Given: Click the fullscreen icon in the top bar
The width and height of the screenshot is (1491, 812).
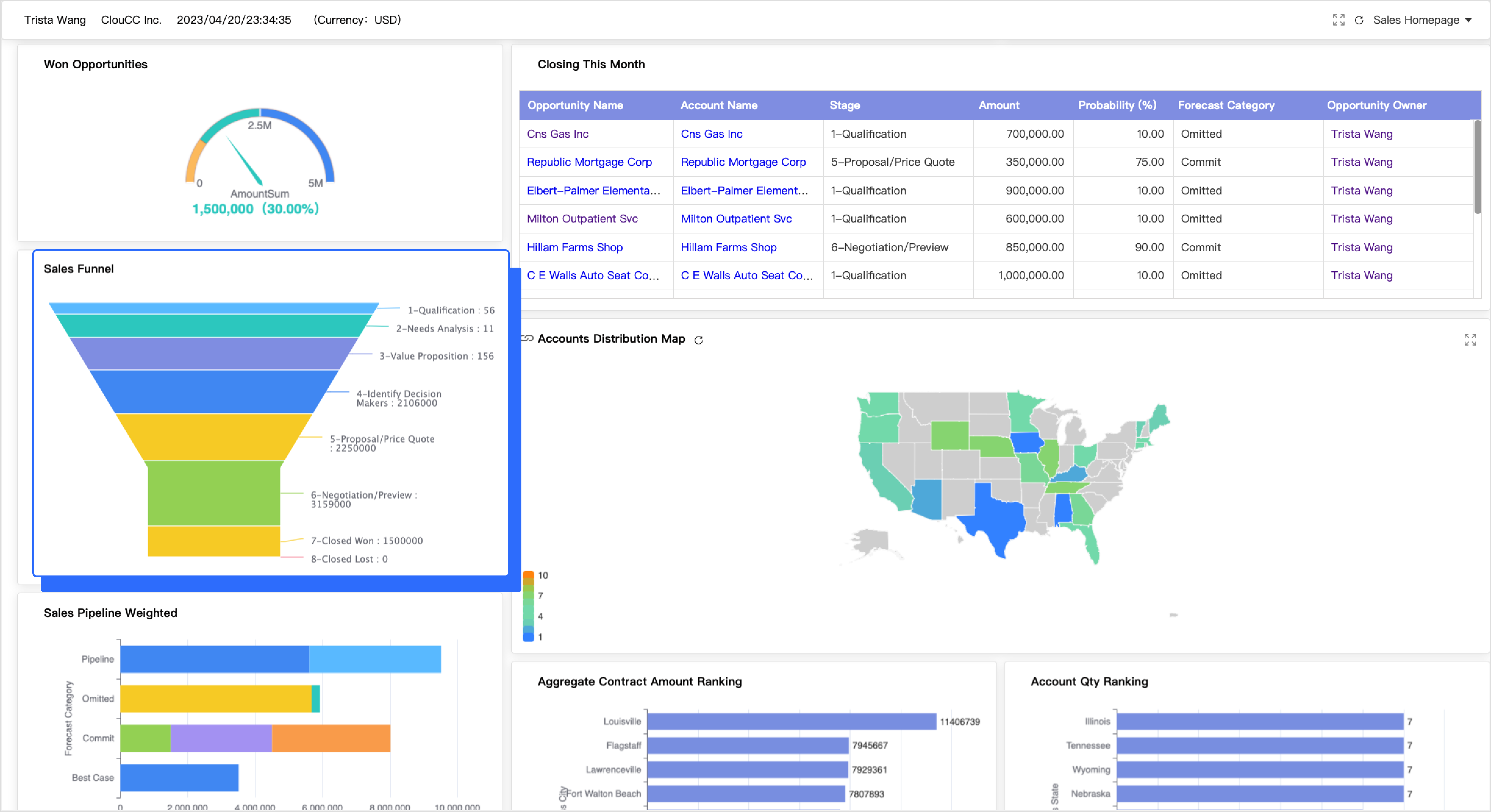Looking at the screenshot, I should coord(1338,20).
